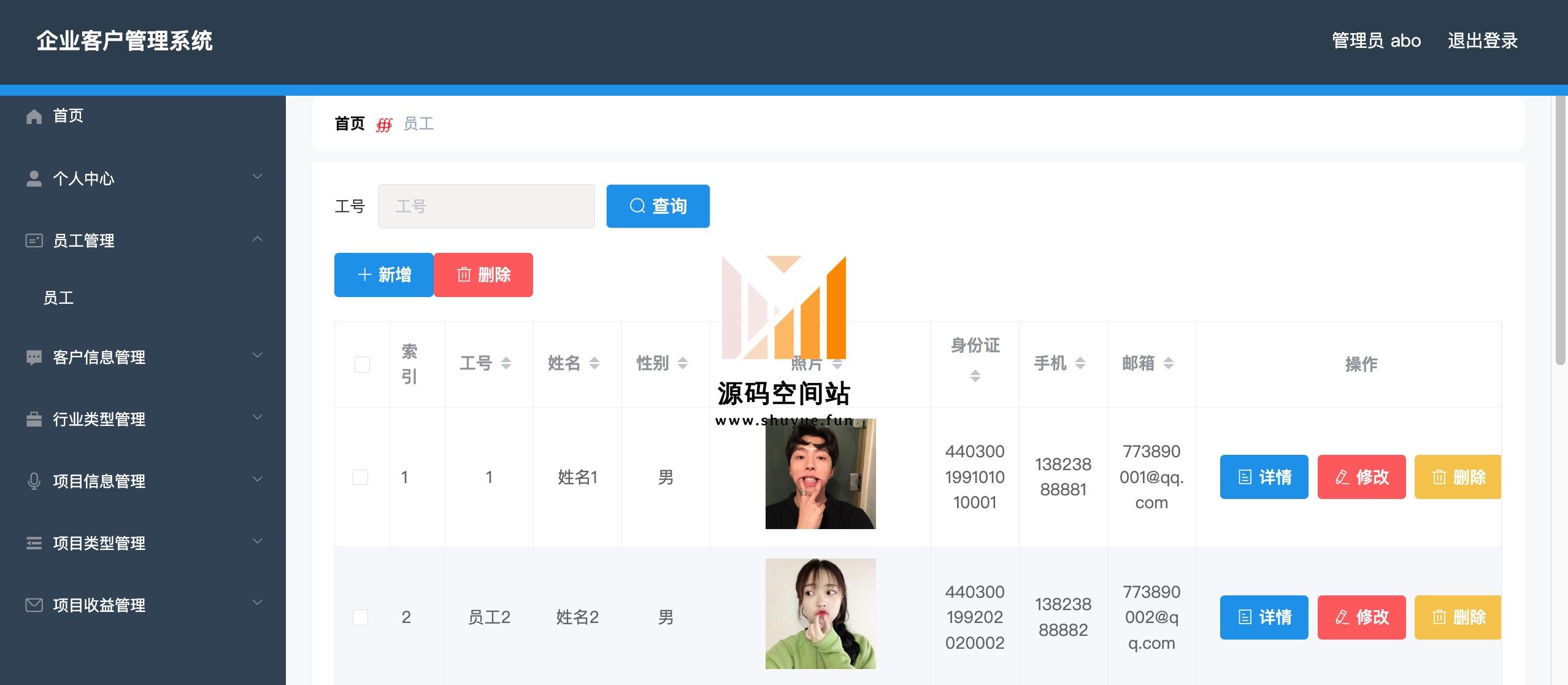Expand the 项目类型管理 menu chevron
Viewport: 1568px width, 685px height.
258,541
